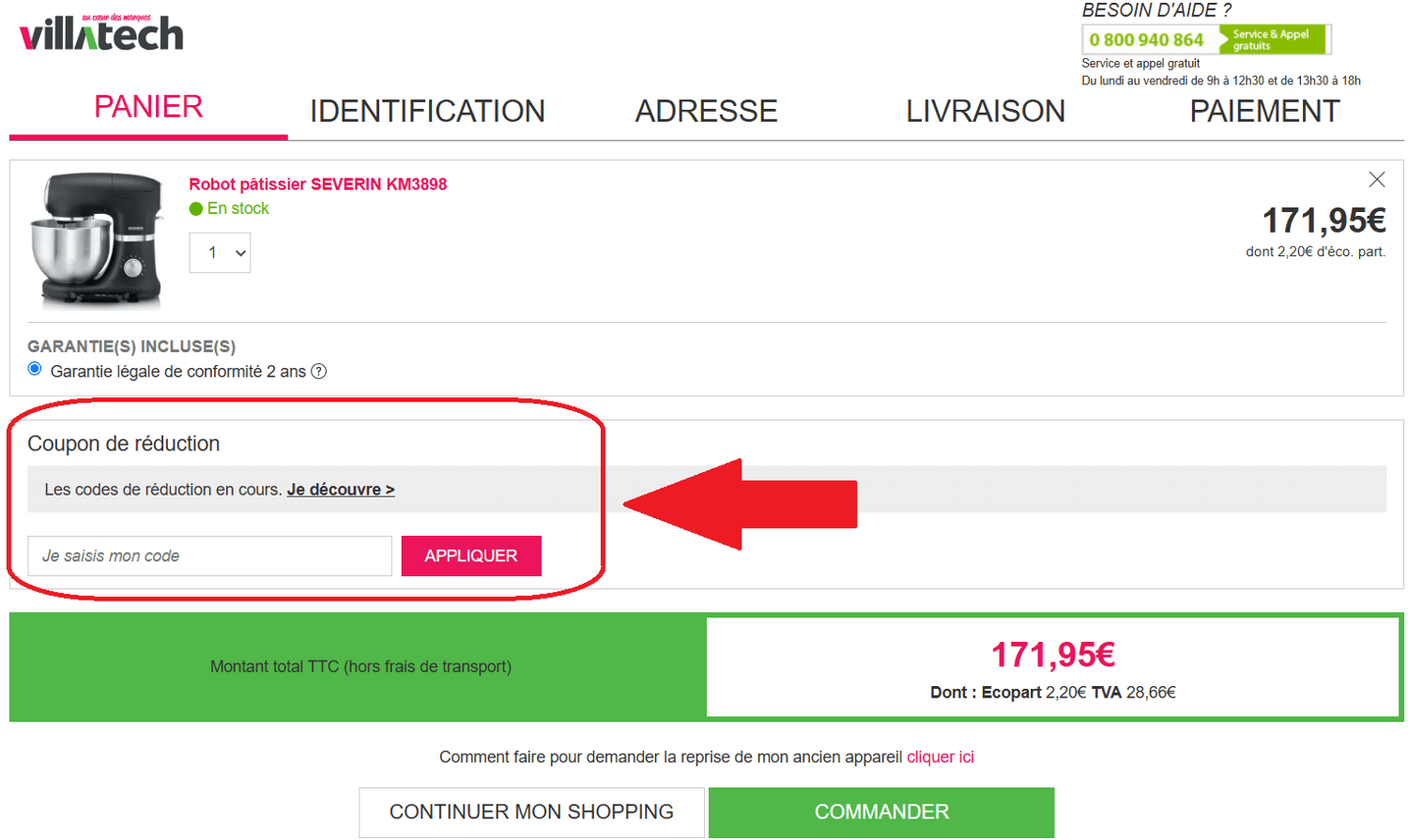The image size is (1408, 840).
Task: Open the quantity dropdown showing 1
Action: 220,252
